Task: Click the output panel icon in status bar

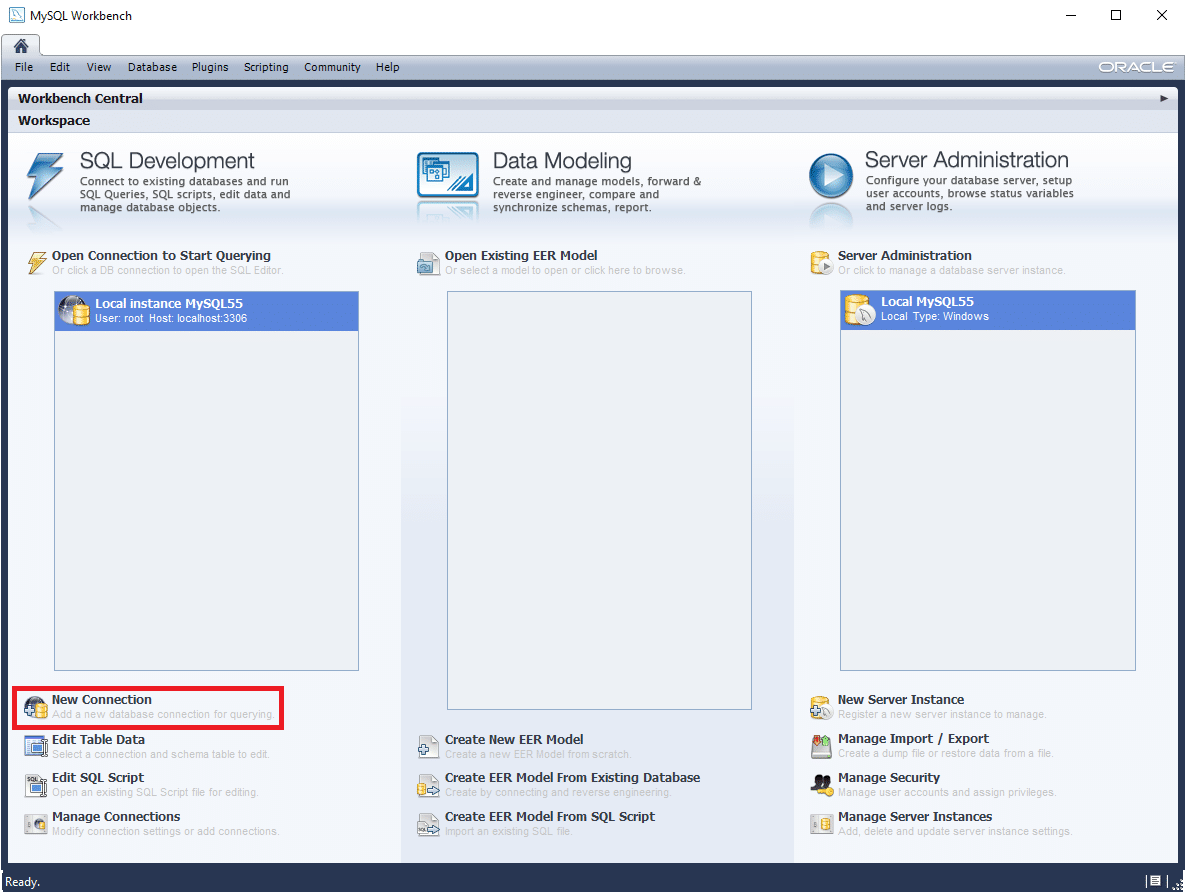Action: pyautogui.click(x=1155, y=881)
